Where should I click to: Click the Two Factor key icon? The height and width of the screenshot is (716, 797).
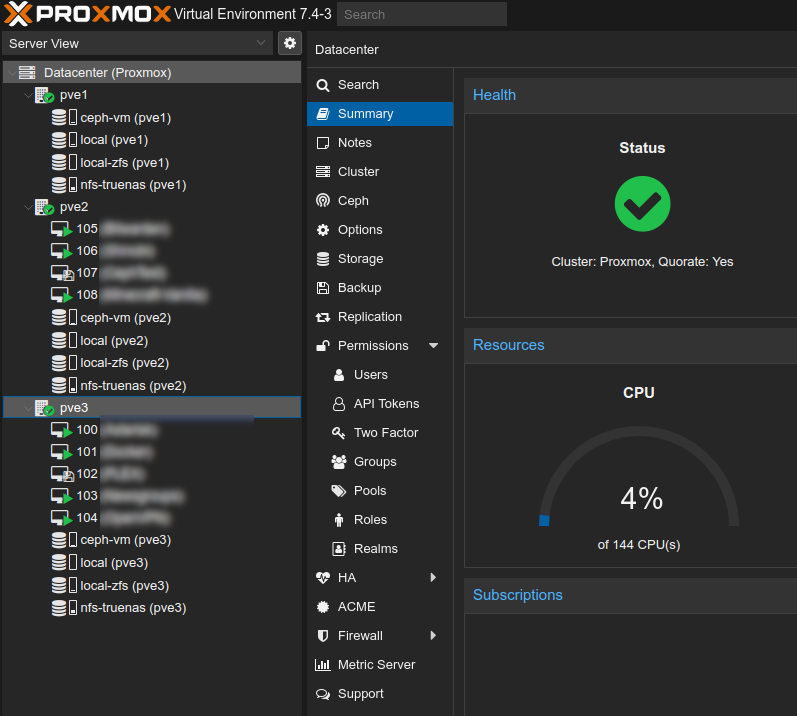pos(339,433)
